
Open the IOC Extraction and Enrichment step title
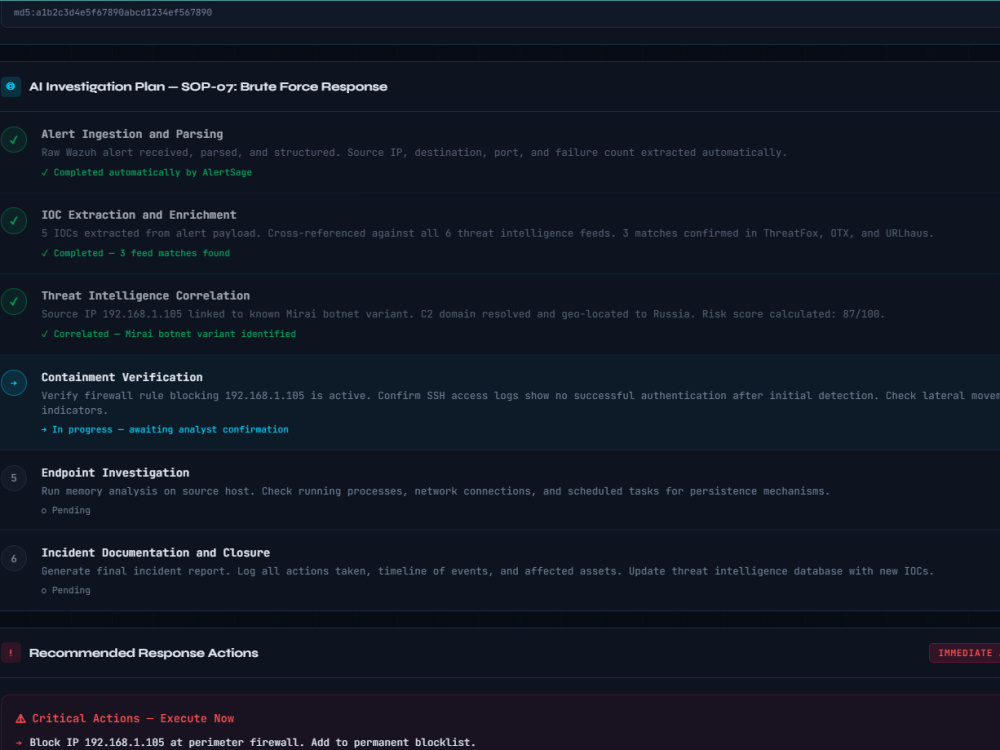point(138,215)
